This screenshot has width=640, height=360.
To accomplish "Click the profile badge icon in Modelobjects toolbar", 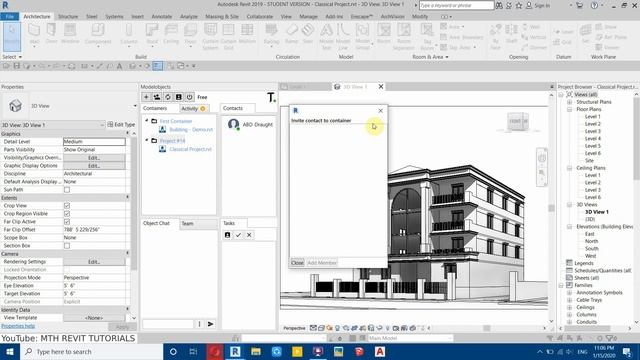I will (x=178, y=97).
